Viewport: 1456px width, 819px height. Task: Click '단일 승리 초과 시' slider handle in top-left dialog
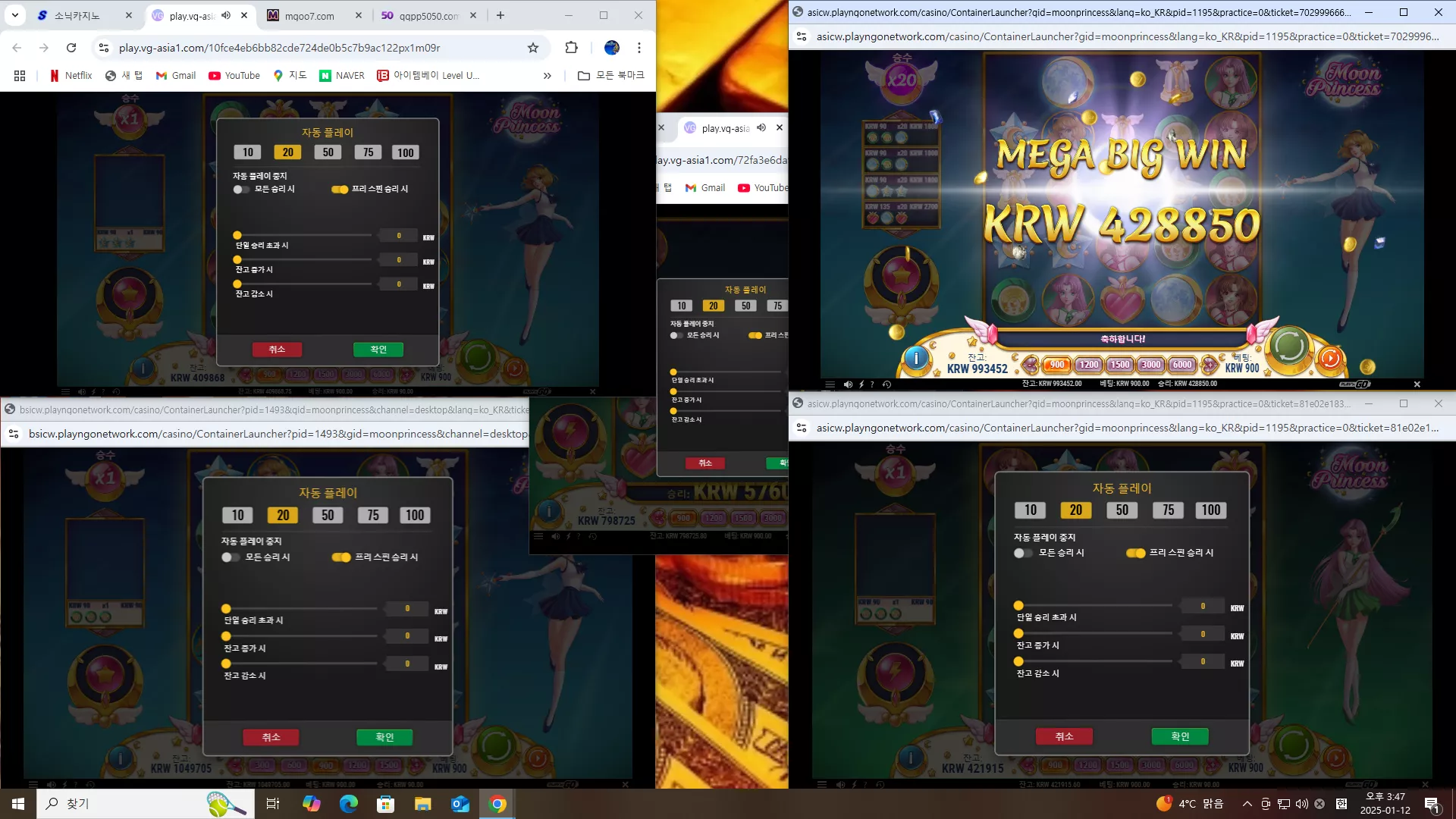237,236
